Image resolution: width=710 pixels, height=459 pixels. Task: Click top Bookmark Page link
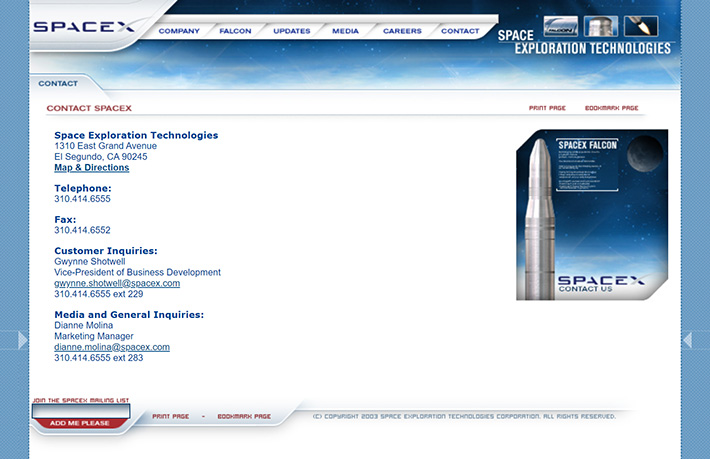(611, 108)
